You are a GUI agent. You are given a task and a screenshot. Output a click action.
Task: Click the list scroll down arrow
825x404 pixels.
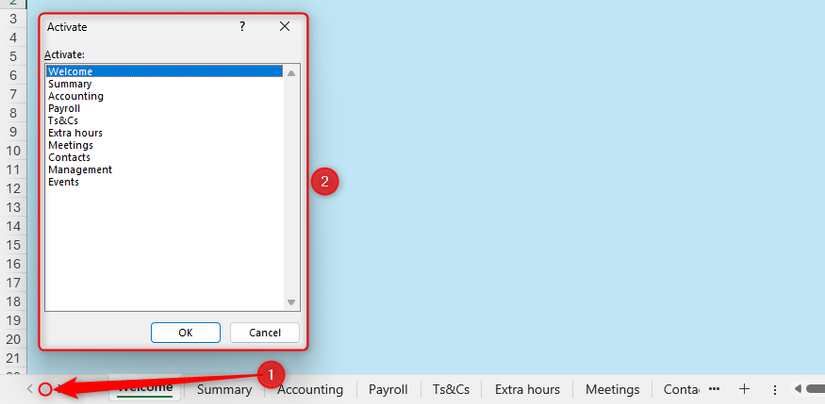[x=291, y=302]
